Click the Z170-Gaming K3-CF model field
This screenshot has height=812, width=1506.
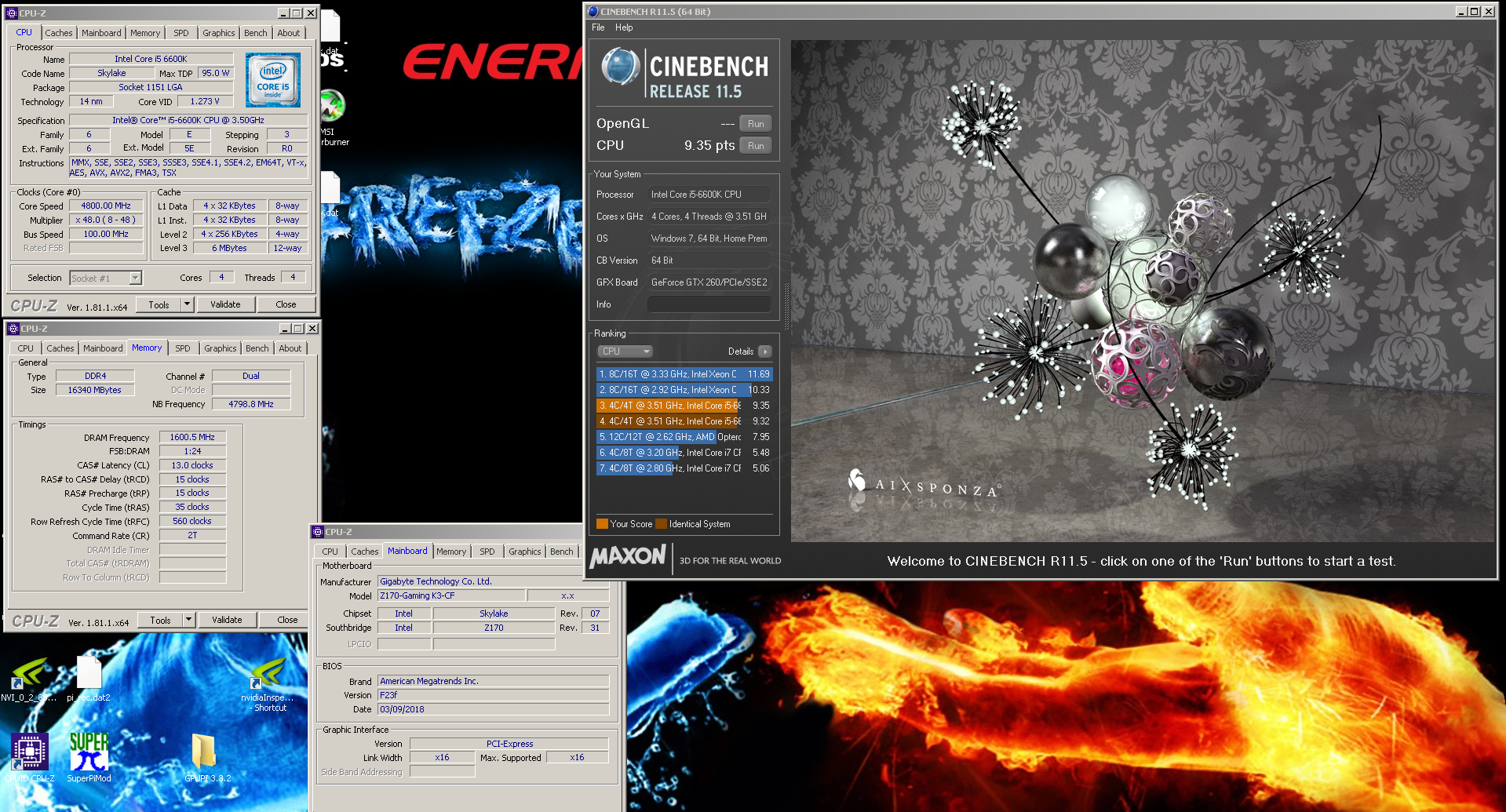click(x=452, y=595)
